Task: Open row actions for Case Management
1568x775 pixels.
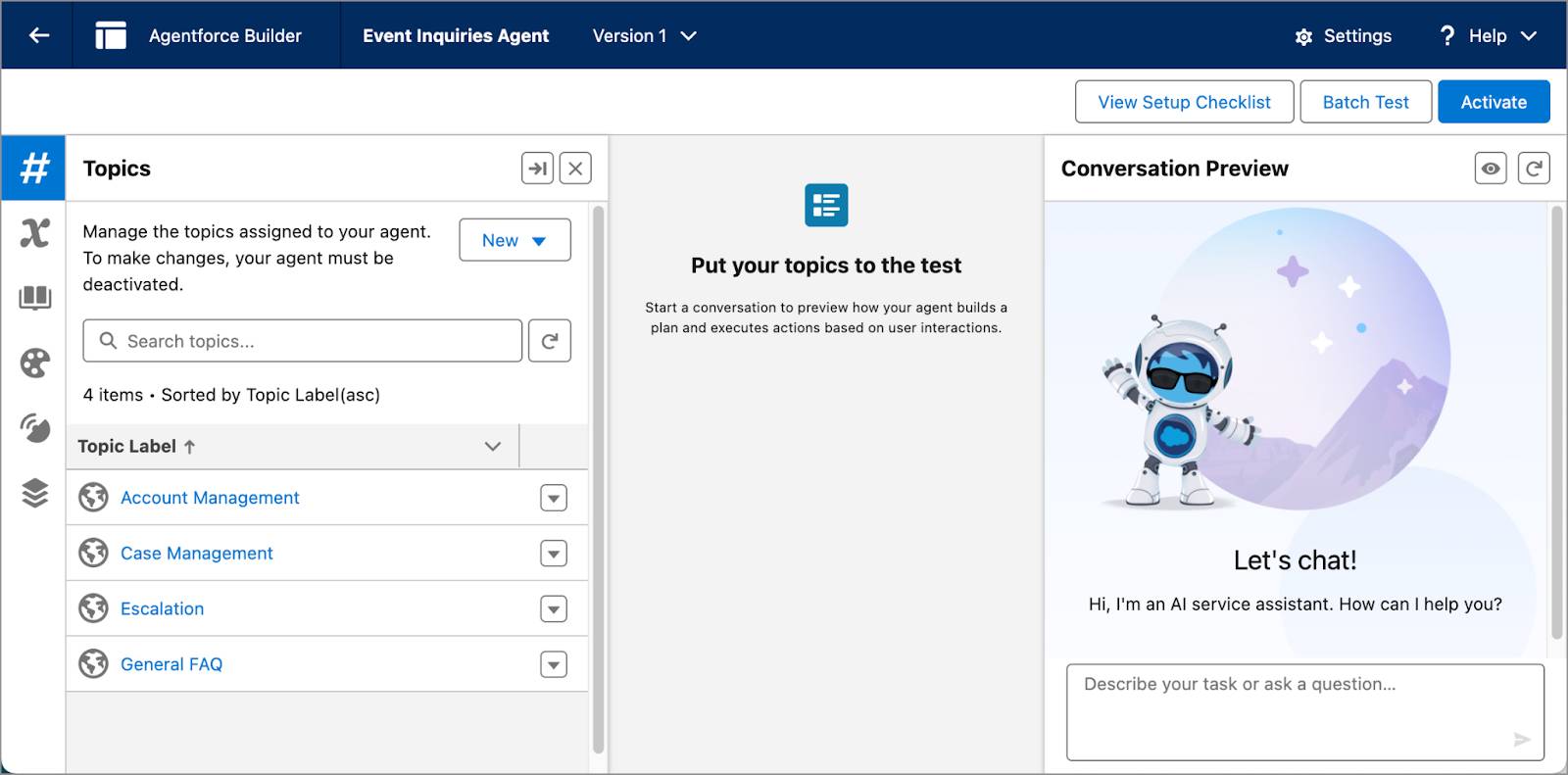Action: (554, 554)
